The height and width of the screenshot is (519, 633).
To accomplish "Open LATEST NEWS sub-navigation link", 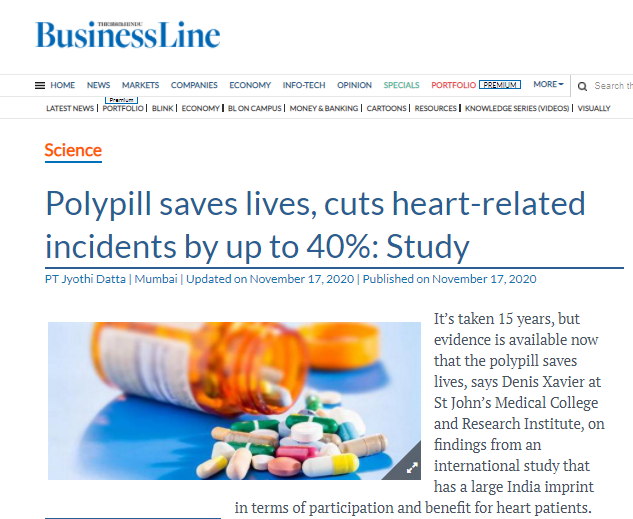I will (70, 108).
